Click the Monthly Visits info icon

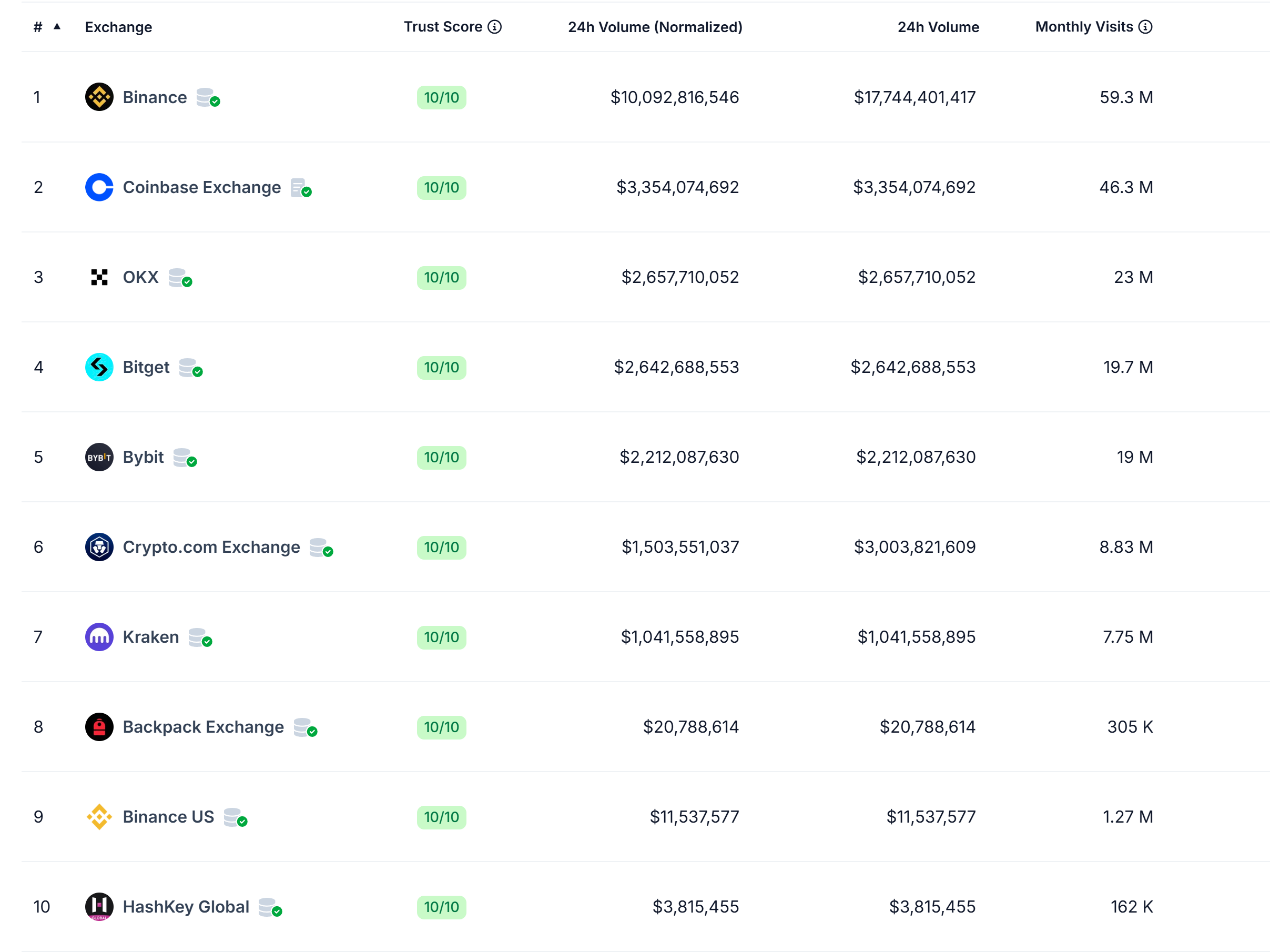pyautogui.click(x=1145, y=27)
